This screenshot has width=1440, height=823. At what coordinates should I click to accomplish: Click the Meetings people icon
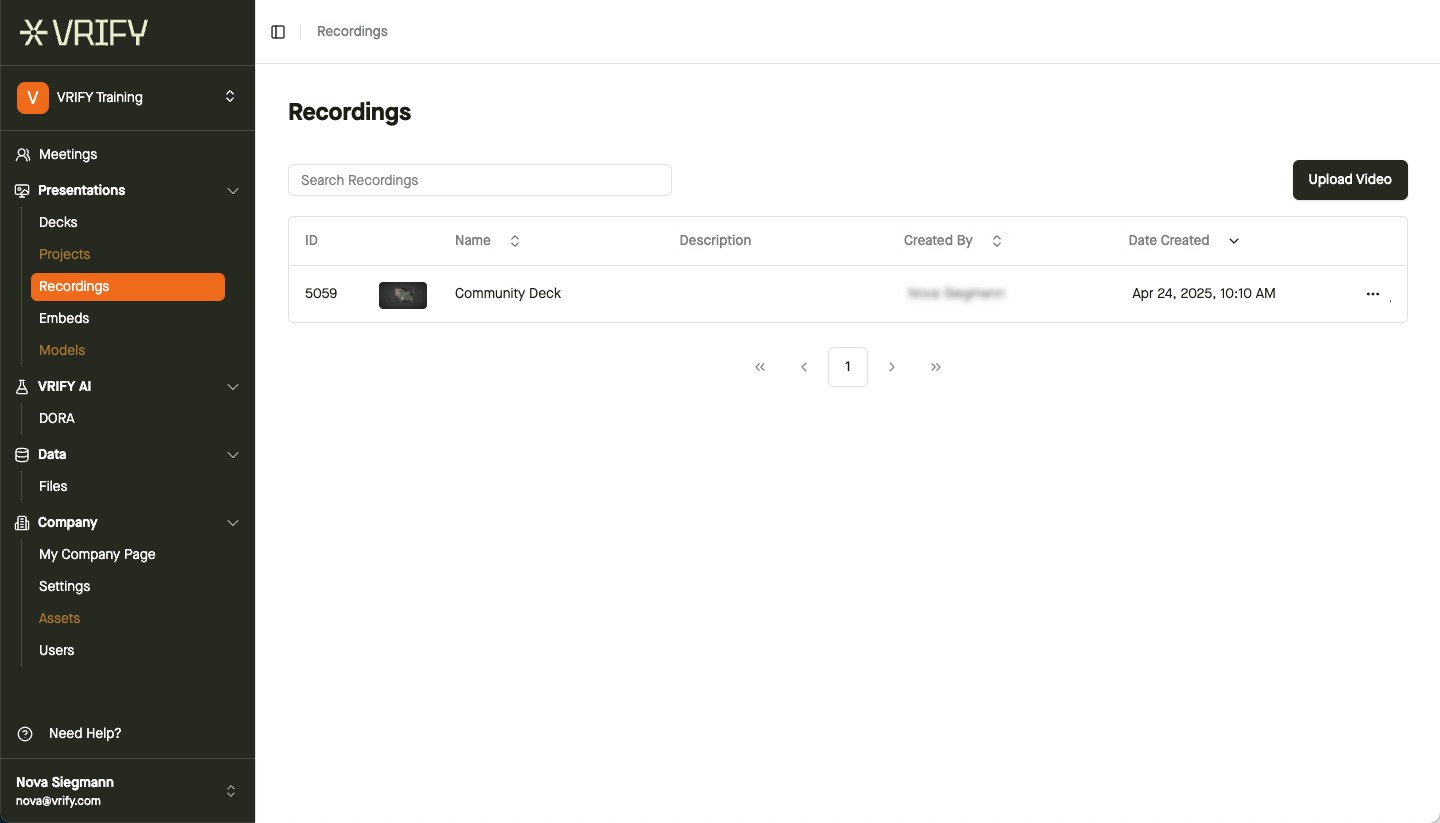point(23,155)
